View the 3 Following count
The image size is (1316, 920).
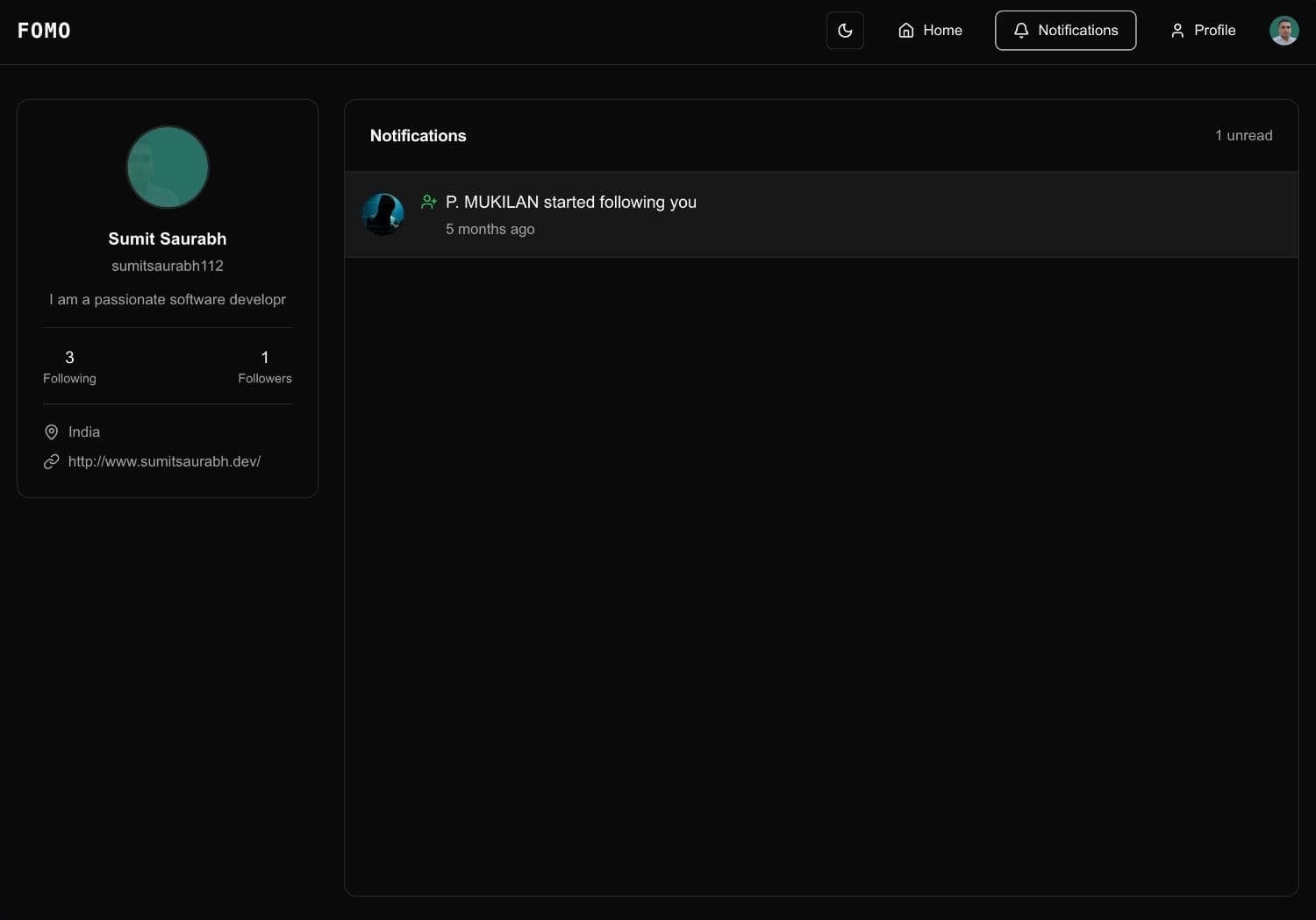click(69, 367)
